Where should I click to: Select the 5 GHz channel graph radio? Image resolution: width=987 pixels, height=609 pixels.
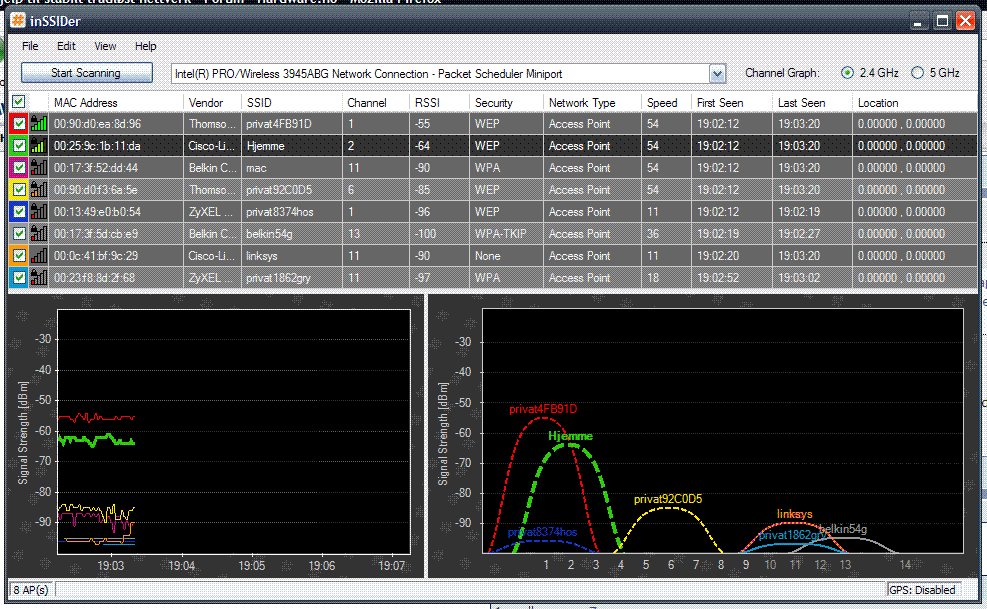point(918,73)
